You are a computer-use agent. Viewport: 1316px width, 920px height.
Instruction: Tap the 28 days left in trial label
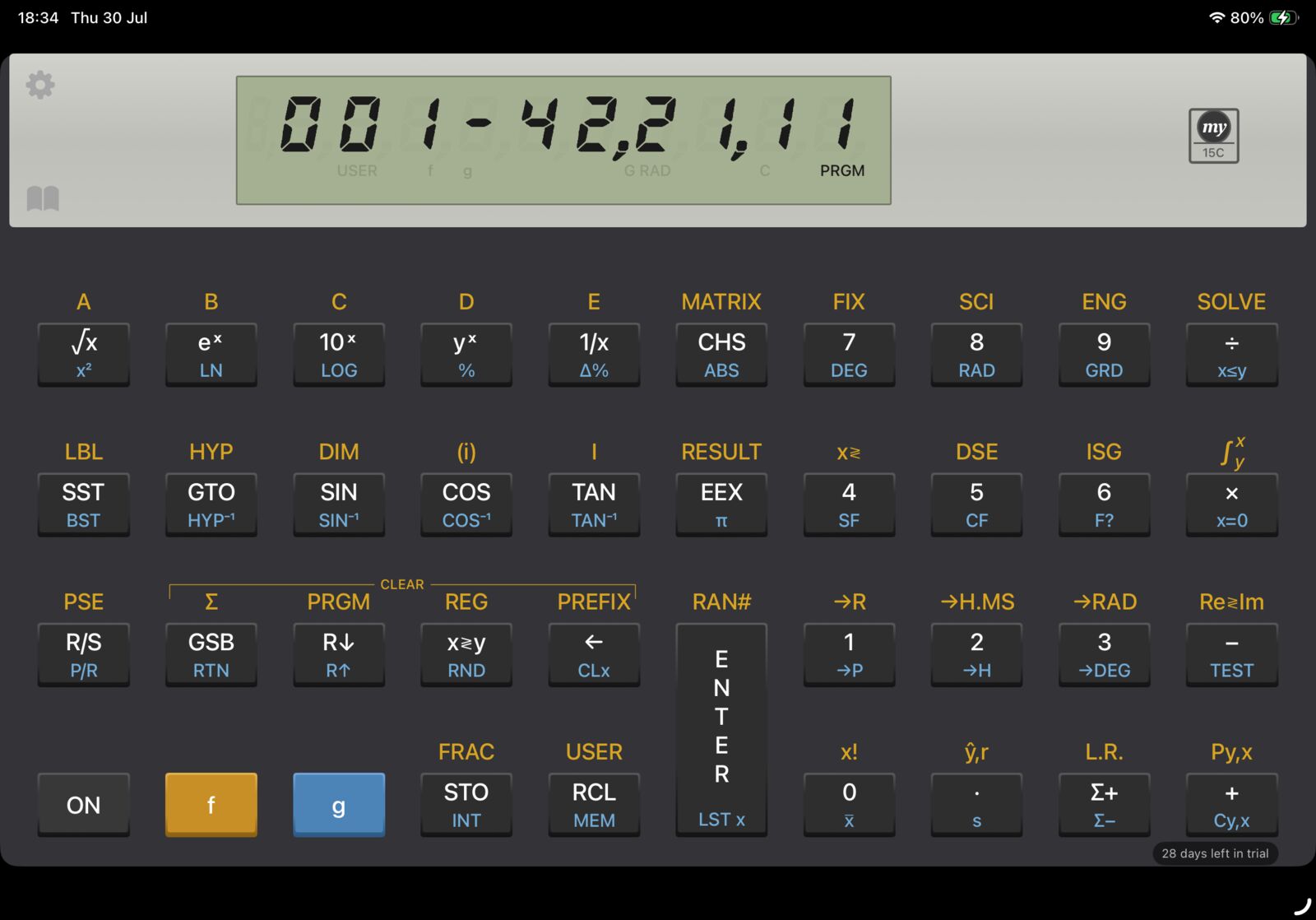point(1215,853)
